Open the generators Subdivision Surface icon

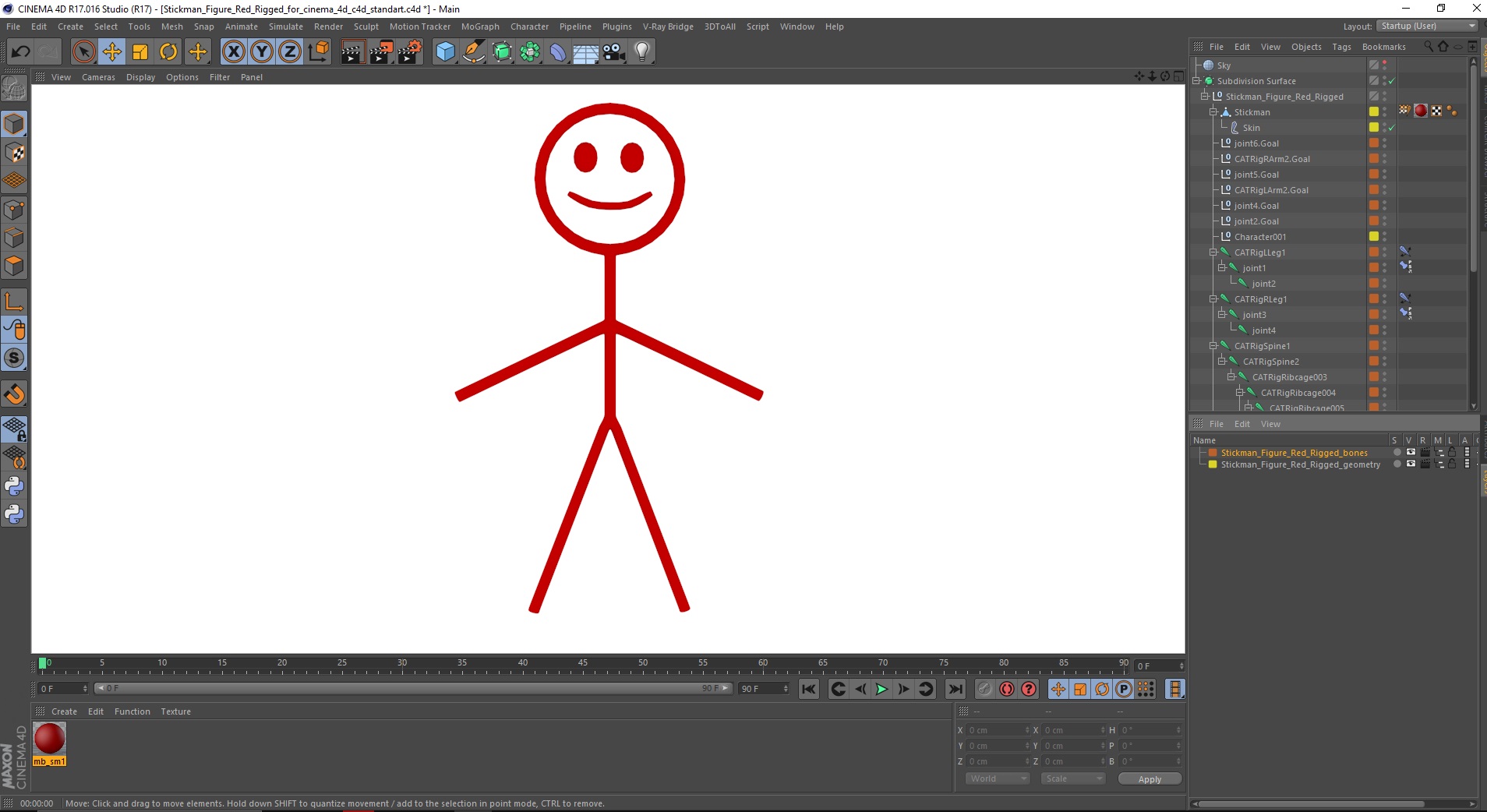502,52
